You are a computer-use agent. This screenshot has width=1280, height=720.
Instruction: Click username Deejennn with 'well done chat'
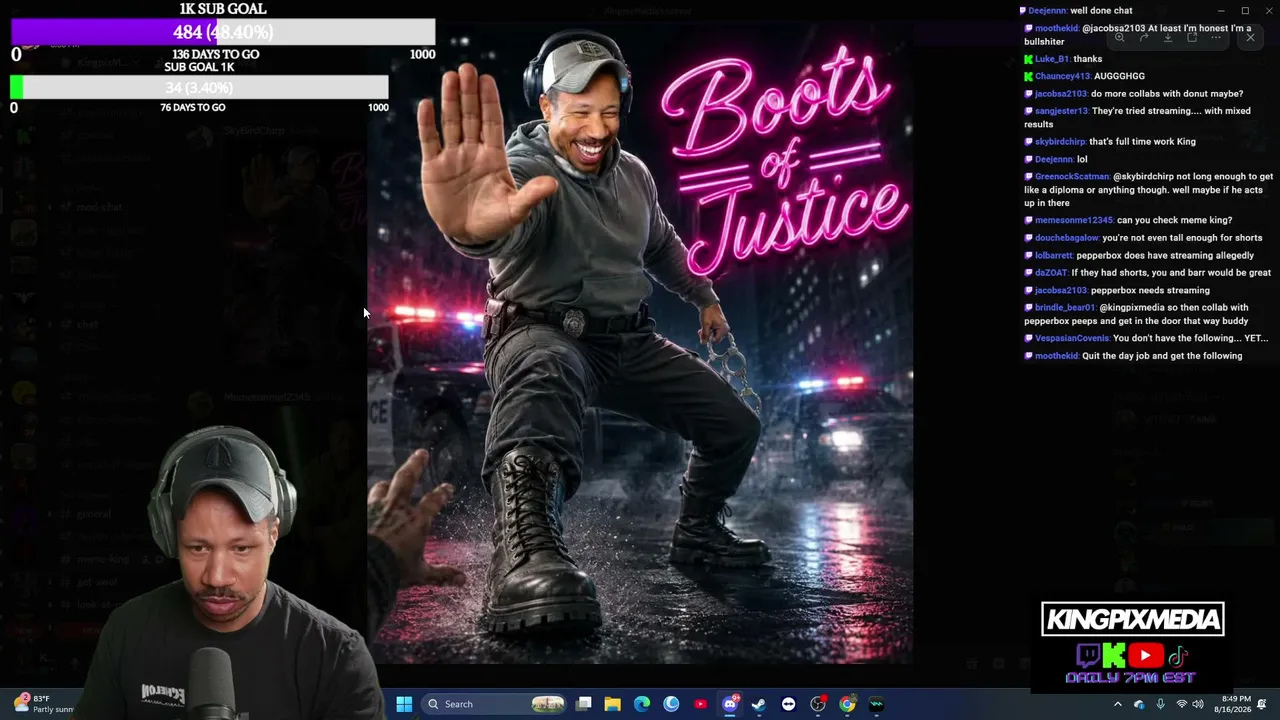(1047, 11)
